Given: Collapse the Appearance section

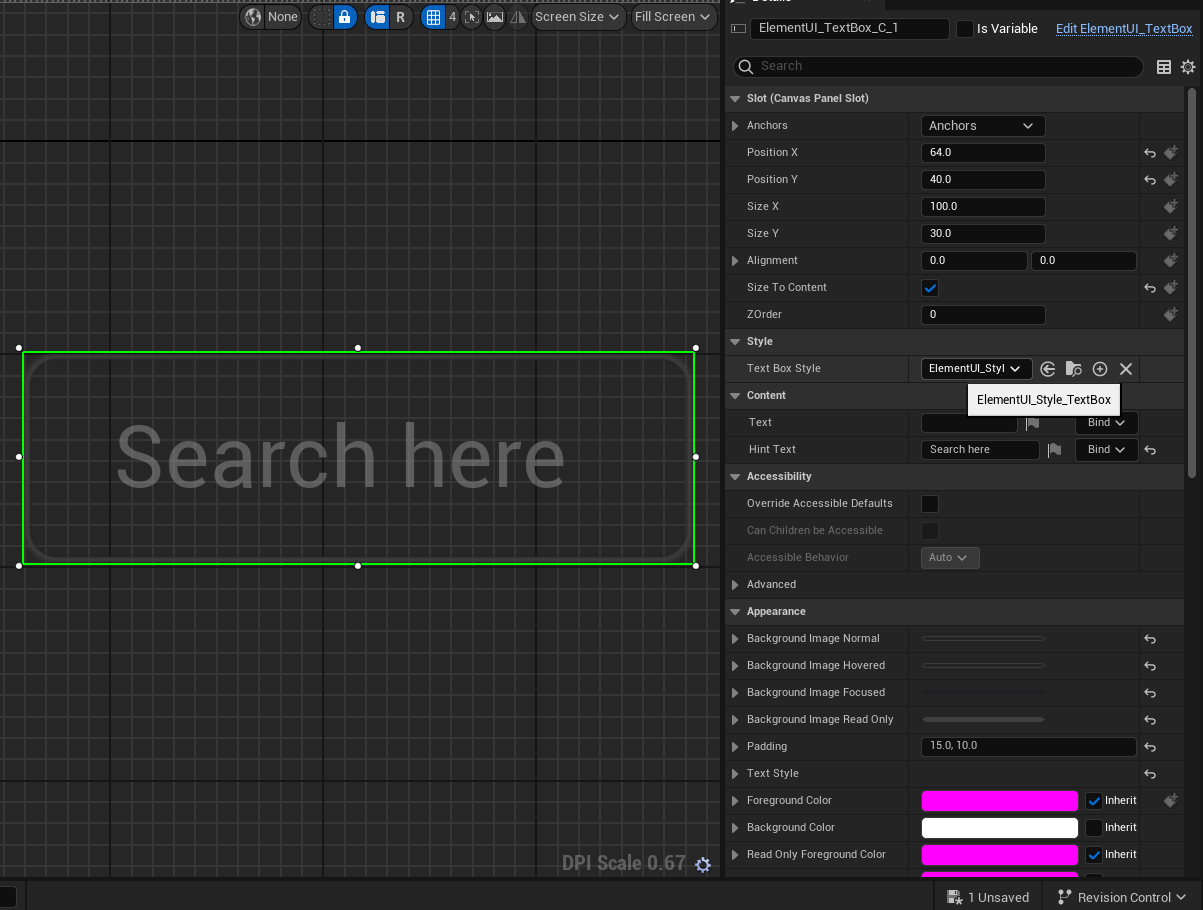Looking at the screenshot, I should (736, 612).
